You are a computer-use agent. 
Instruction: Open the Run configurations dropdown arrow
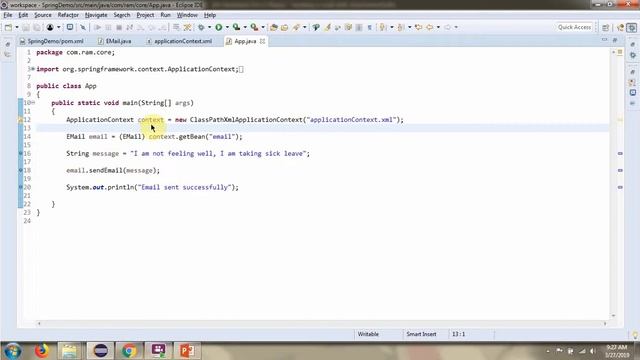(x=227, y=27)
